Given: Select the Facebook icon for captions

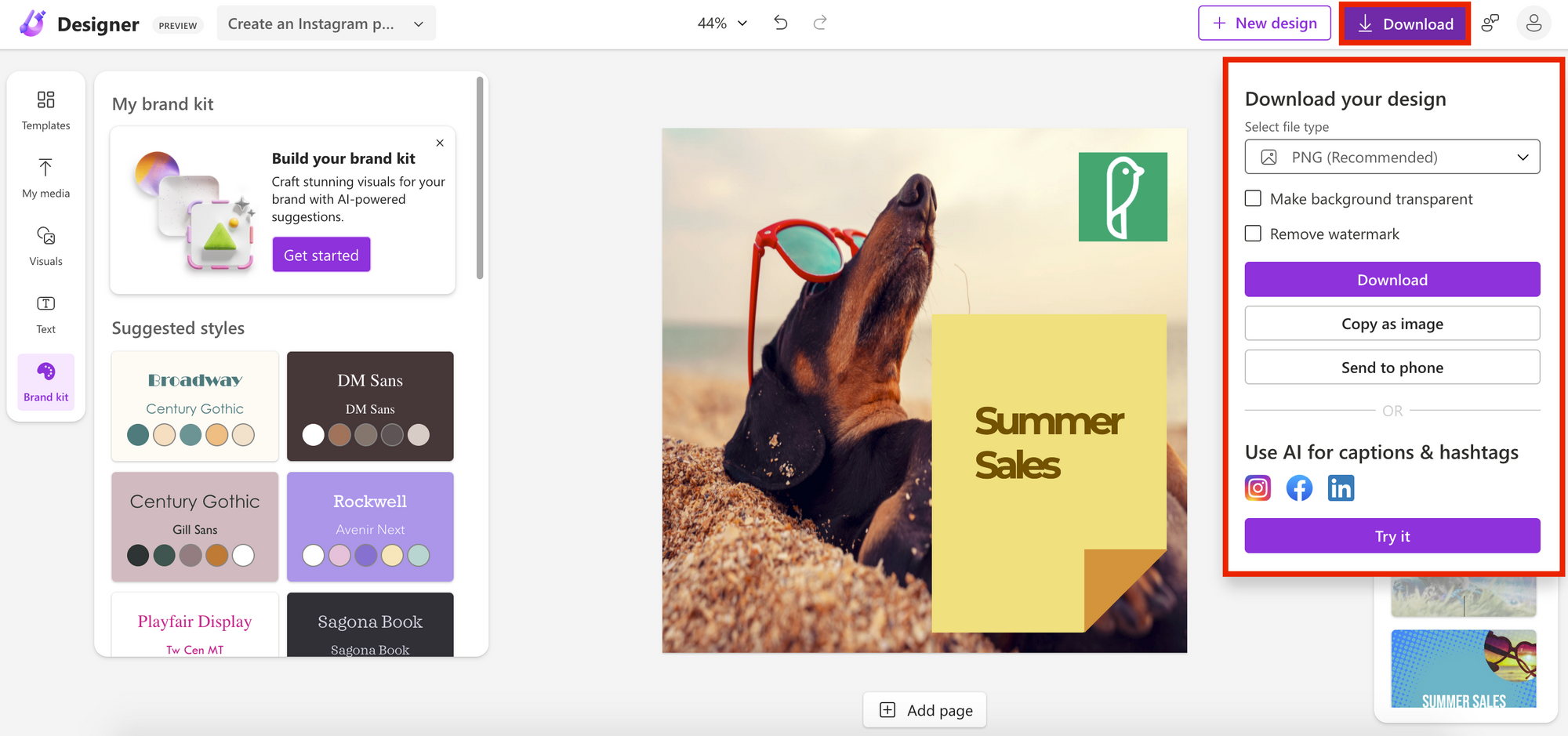Looking at the screenshot, I should (x=1299, y=488).
